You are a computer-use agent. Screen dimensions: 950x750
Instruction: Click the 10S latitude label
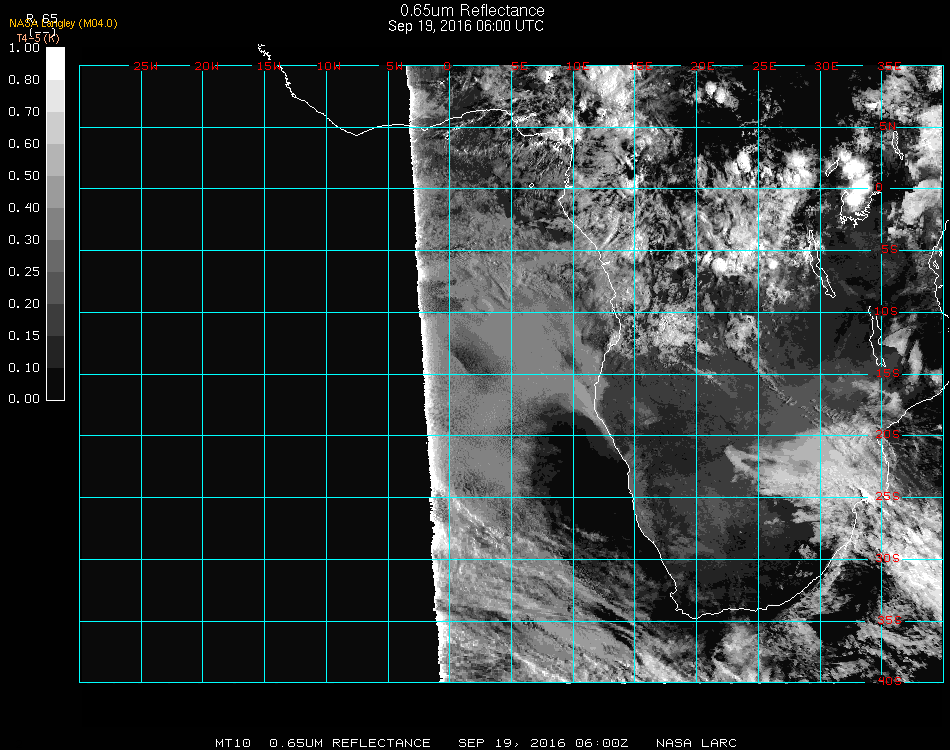tap(886, 311)
